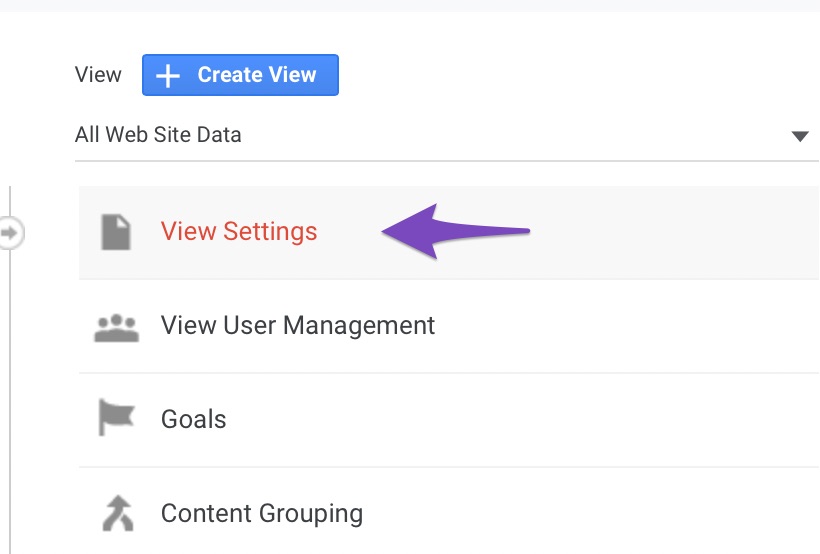Screen dimensions: 820x554
Task: Click the View Settings document icon
Action: 116,232
